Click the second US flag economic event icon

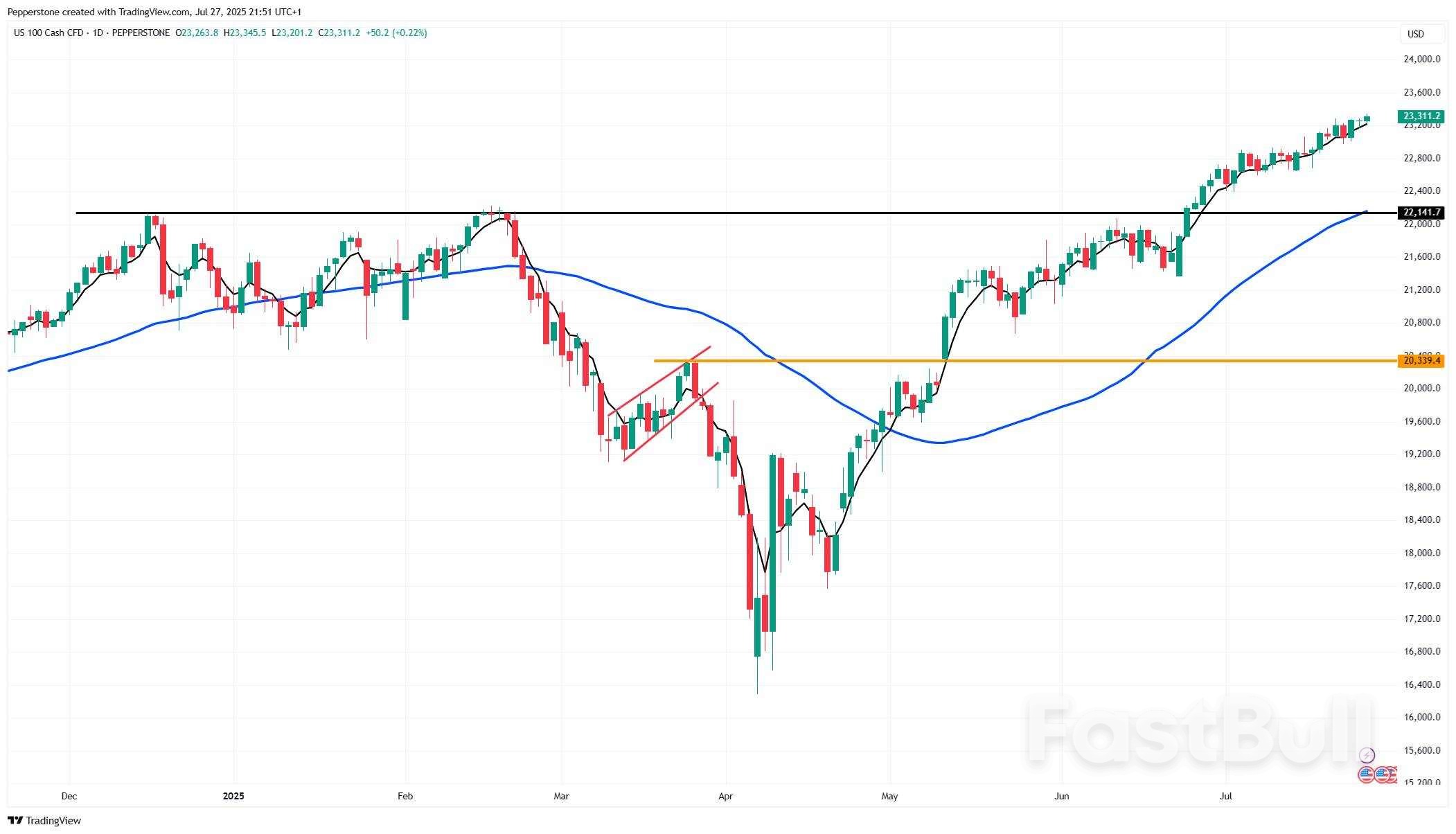pyautogui.click(x=1382, y=775)
